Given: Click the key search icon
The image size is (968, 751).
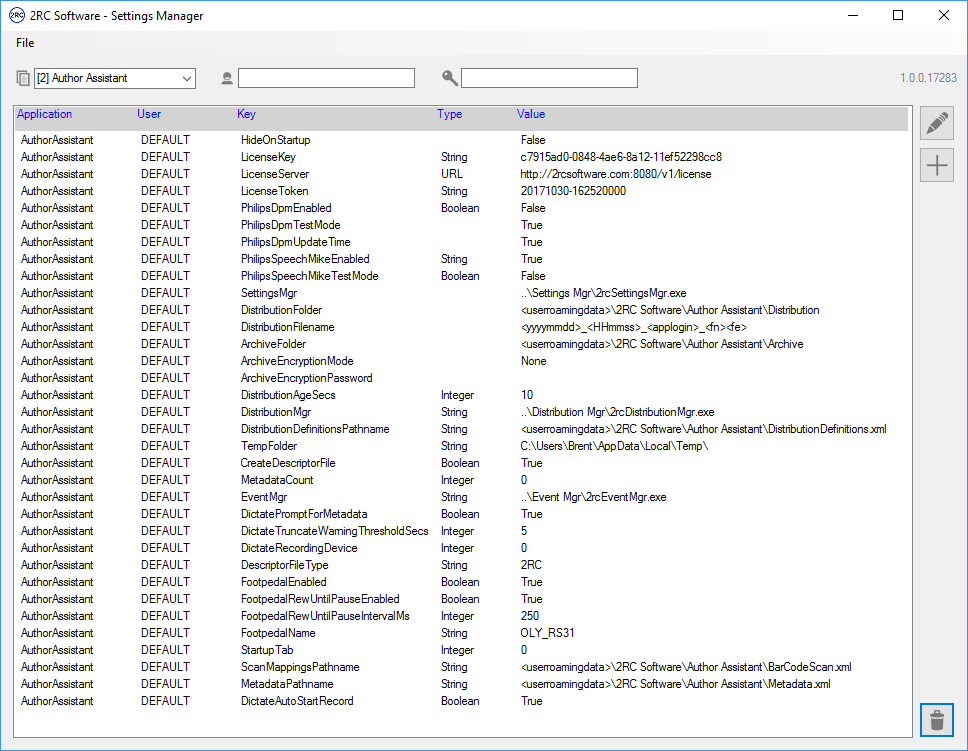Looking at the screenshot, I should pyautogui.click(x=449, y=78).
